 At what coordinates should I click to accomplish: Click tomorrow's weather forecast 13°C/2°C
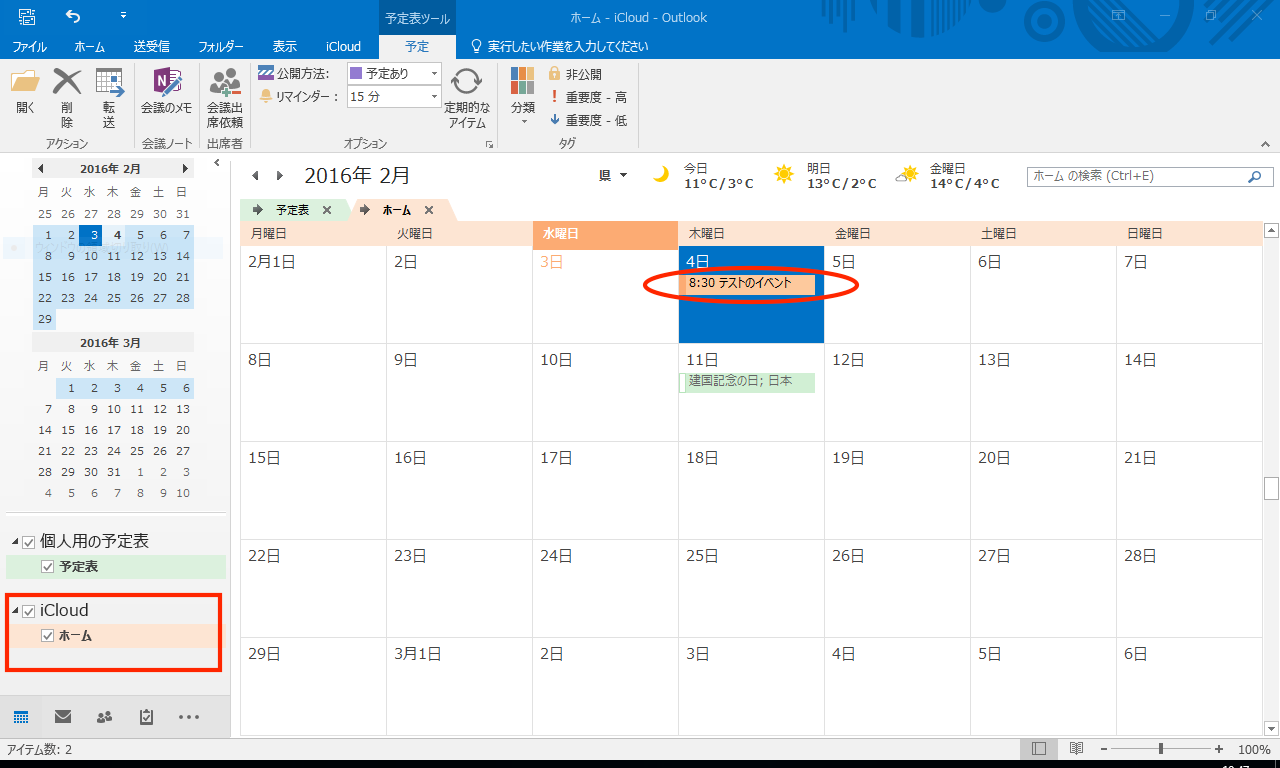coord(826,176)
